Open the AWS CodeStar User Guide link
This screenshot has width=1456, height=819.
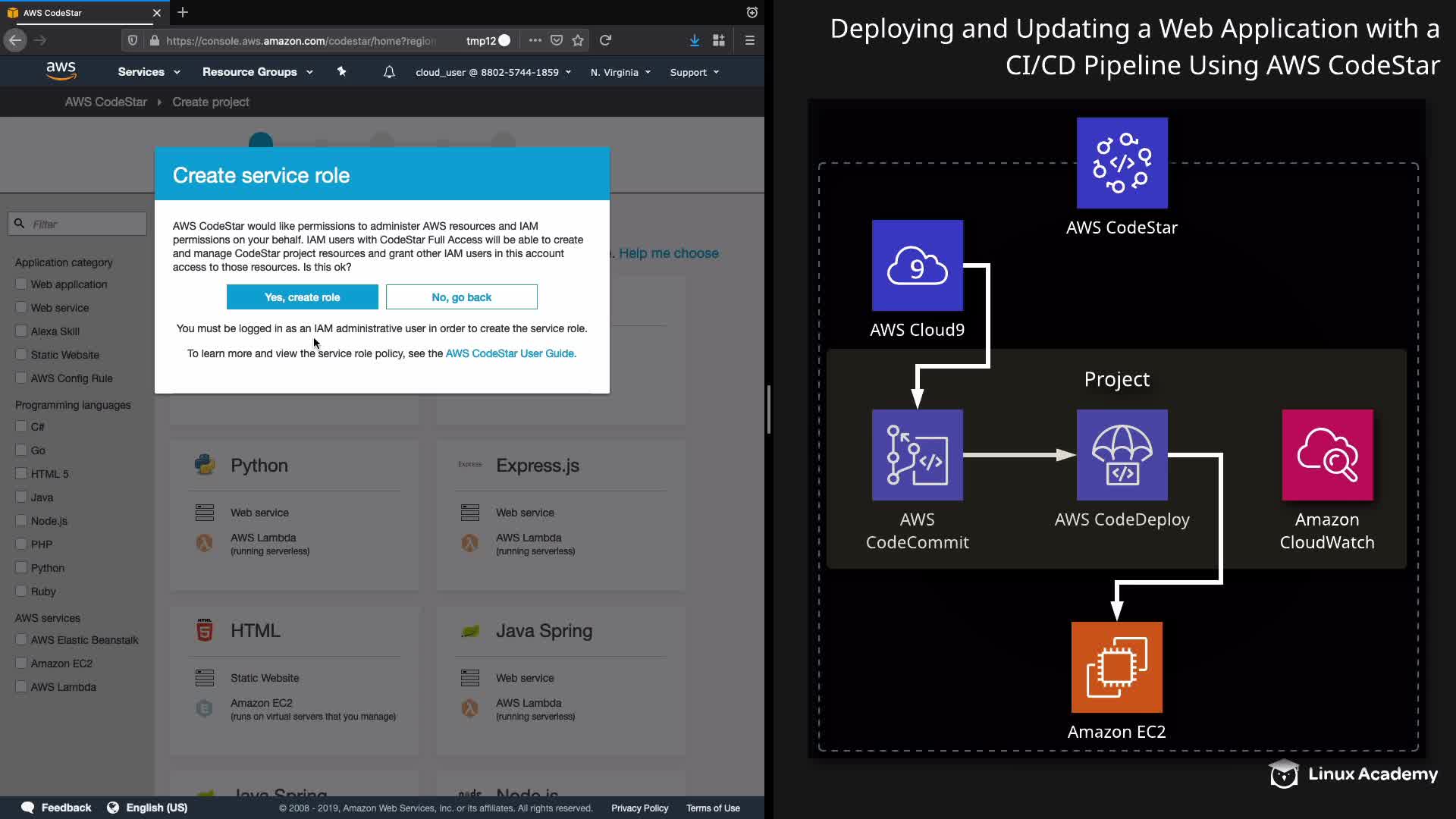pos(510,353)
